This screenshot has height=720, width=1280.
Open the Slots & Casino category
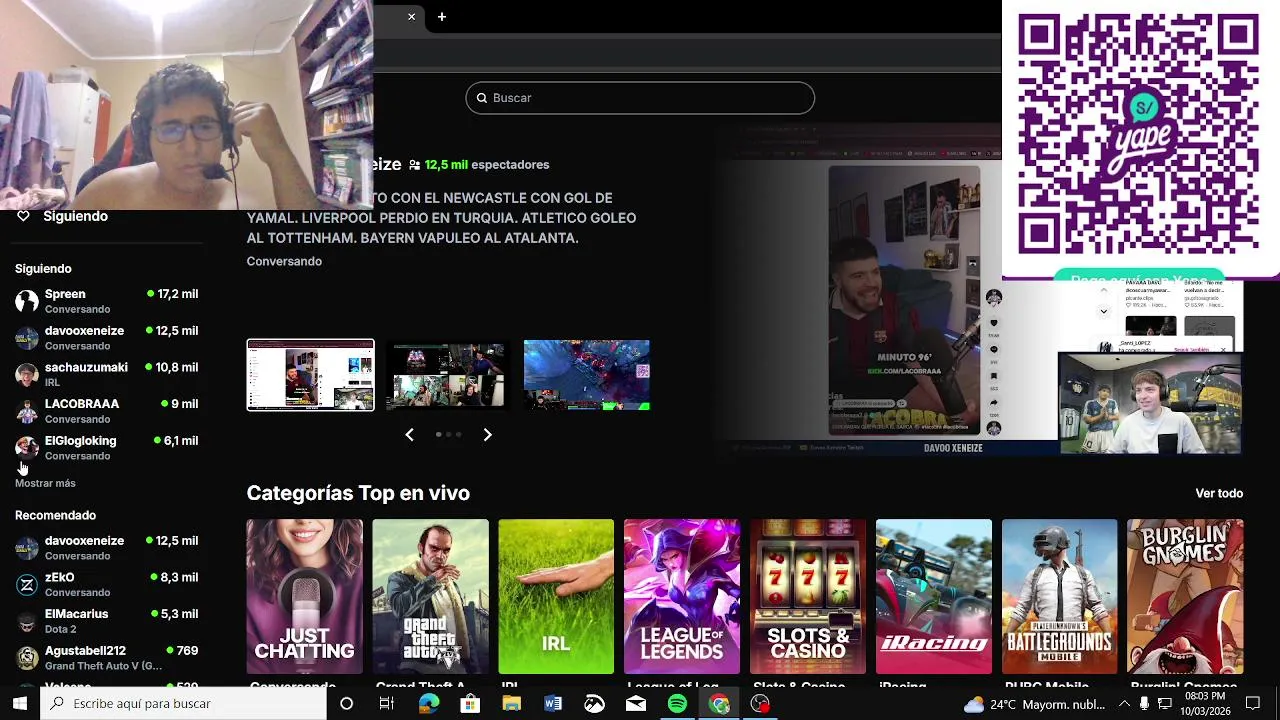(808, 597)
